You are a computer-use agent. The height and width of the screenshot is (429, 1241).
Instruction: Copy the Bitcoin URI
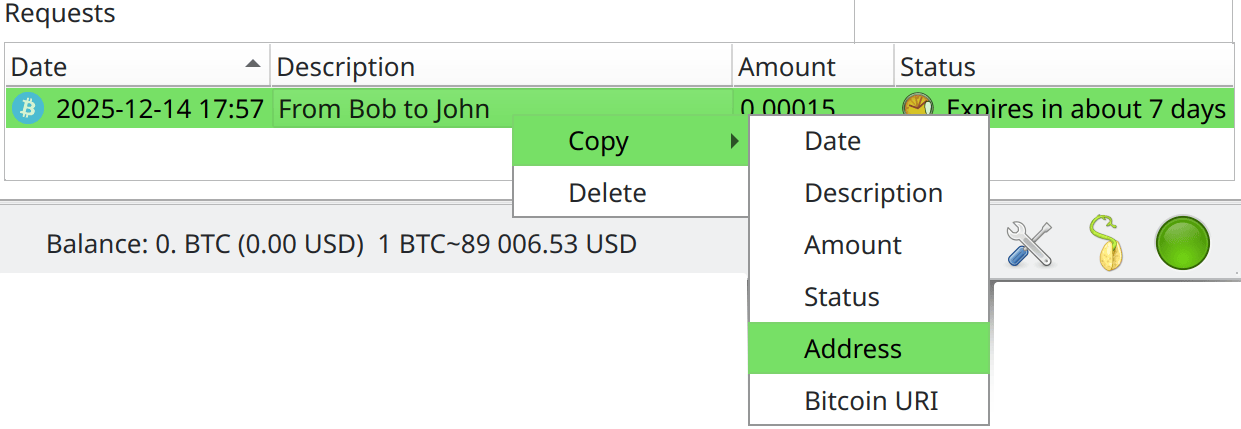tap(871, 401)
